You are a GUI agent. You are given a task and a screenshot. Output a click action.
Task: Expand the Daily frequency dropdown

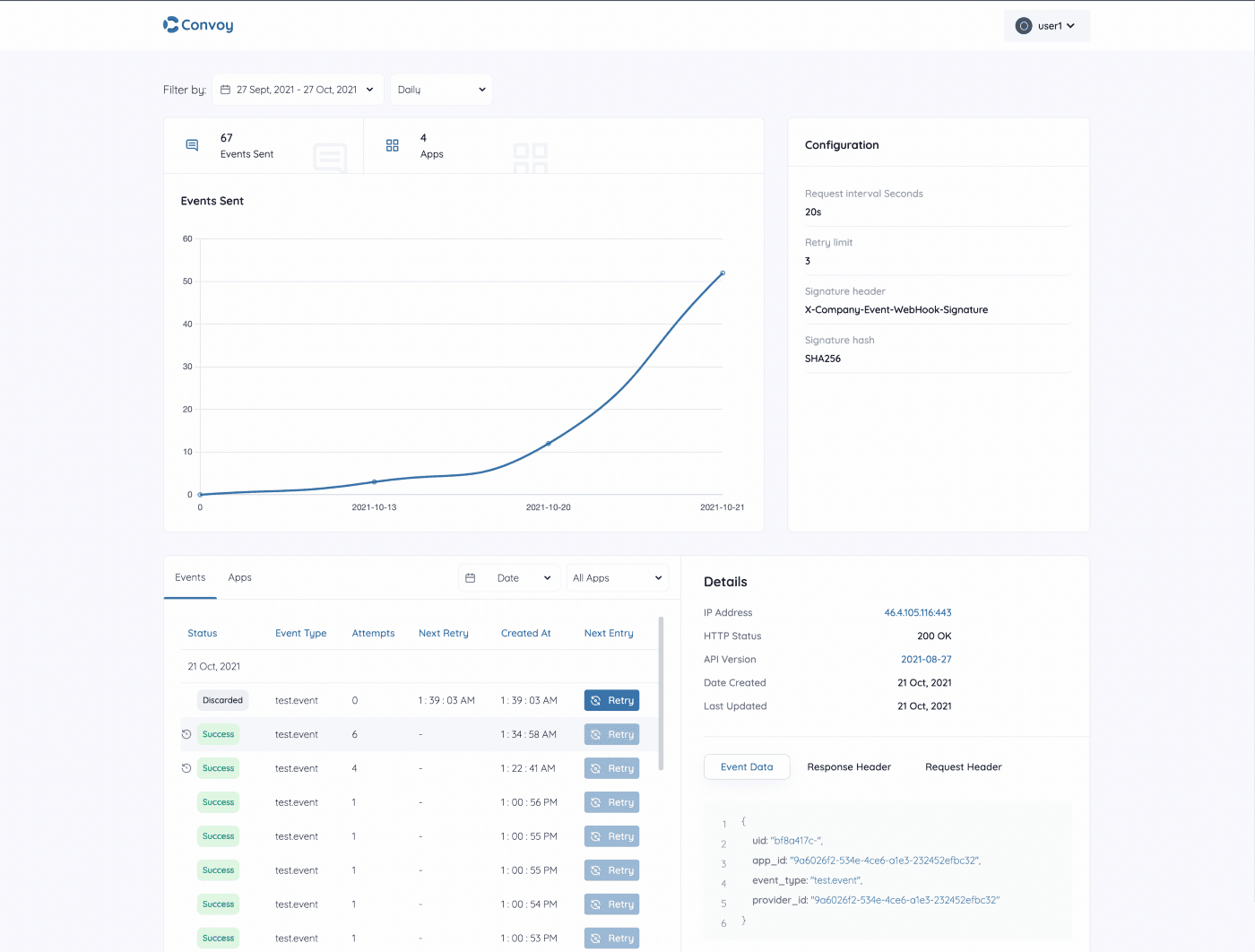(x=441, y=90)
